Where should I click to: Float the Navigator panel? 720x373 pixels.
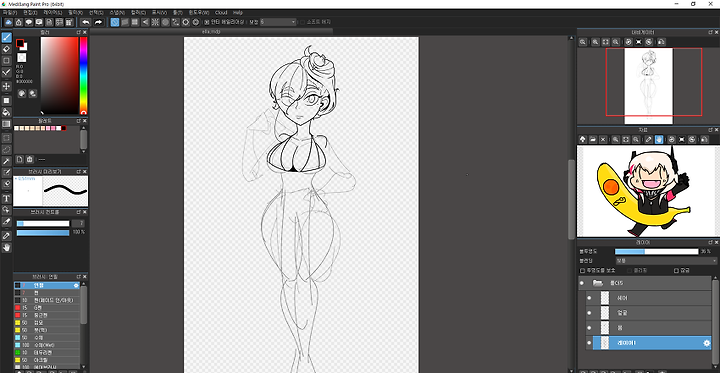[x=710, y=32]
